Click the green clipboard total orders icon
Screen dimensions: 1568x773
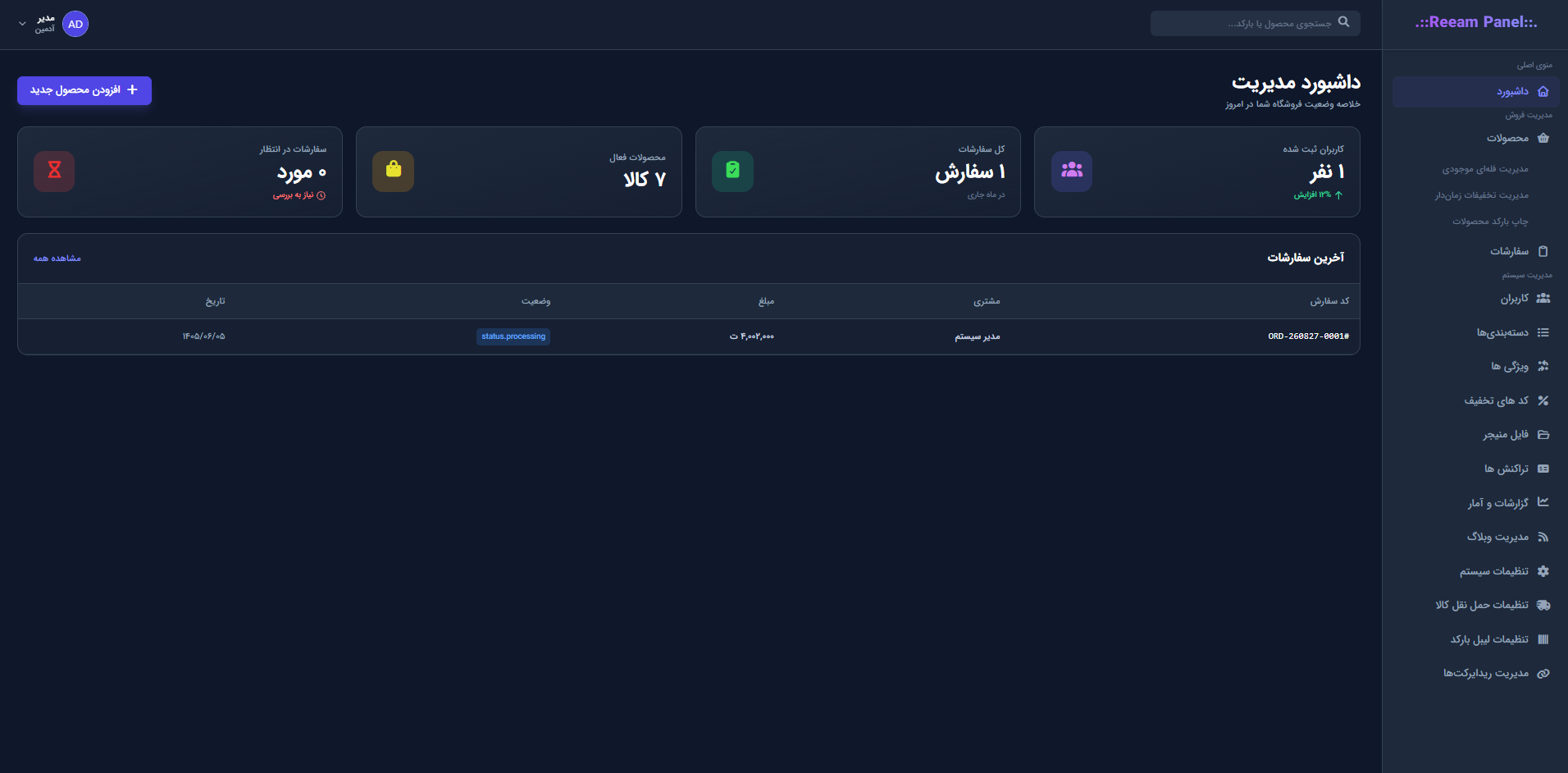[732, 171]
